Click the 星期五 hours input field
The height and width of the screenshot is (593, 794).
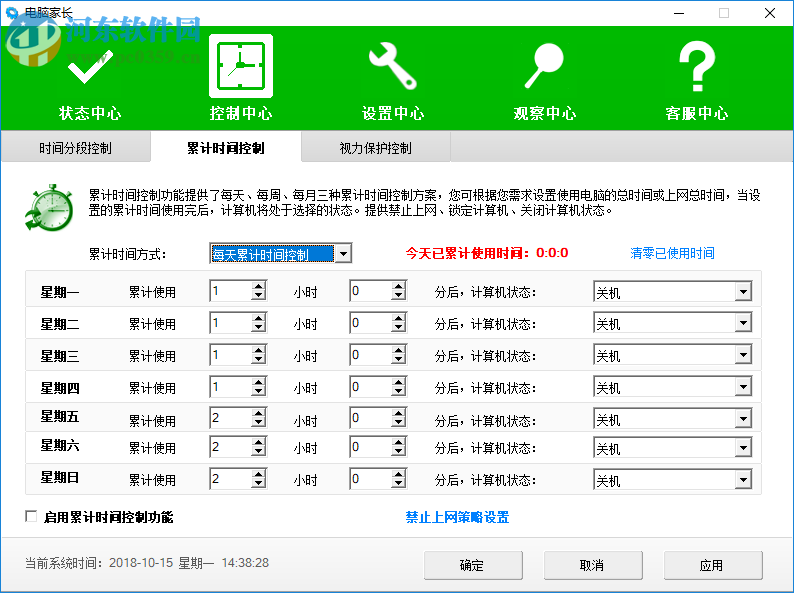pyautogui.click(x=231, y=418)
